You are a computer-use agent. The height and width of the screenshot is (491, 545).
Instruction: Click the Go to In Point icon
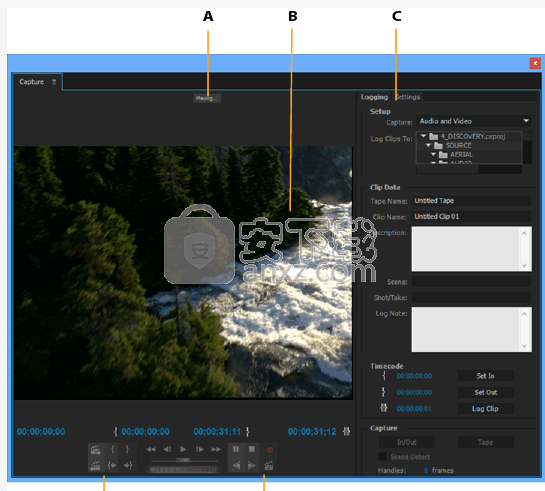[x=112, y=465]
